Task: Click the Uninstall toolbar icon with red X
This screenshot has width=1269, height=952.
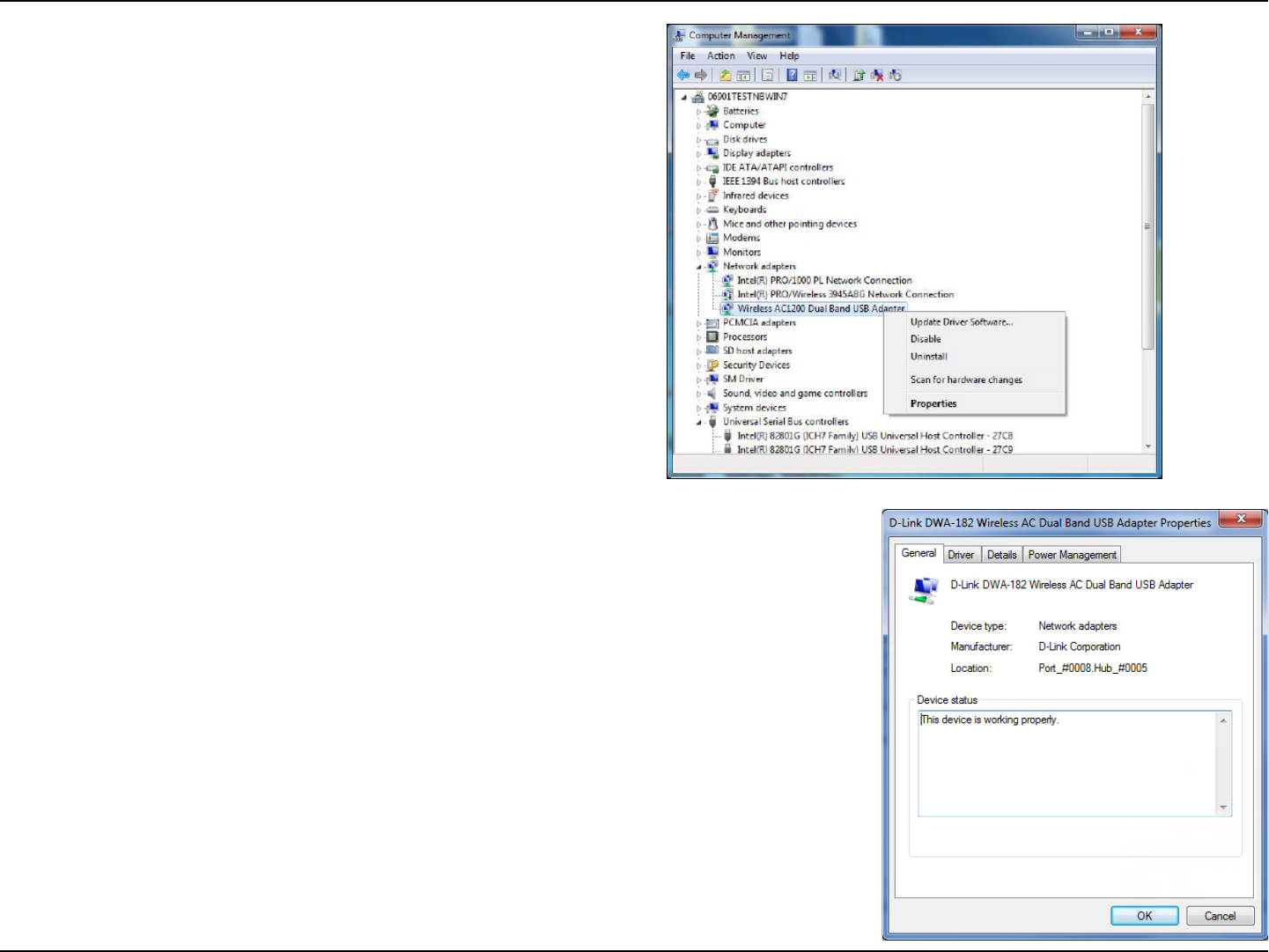Action: (877, 76)
